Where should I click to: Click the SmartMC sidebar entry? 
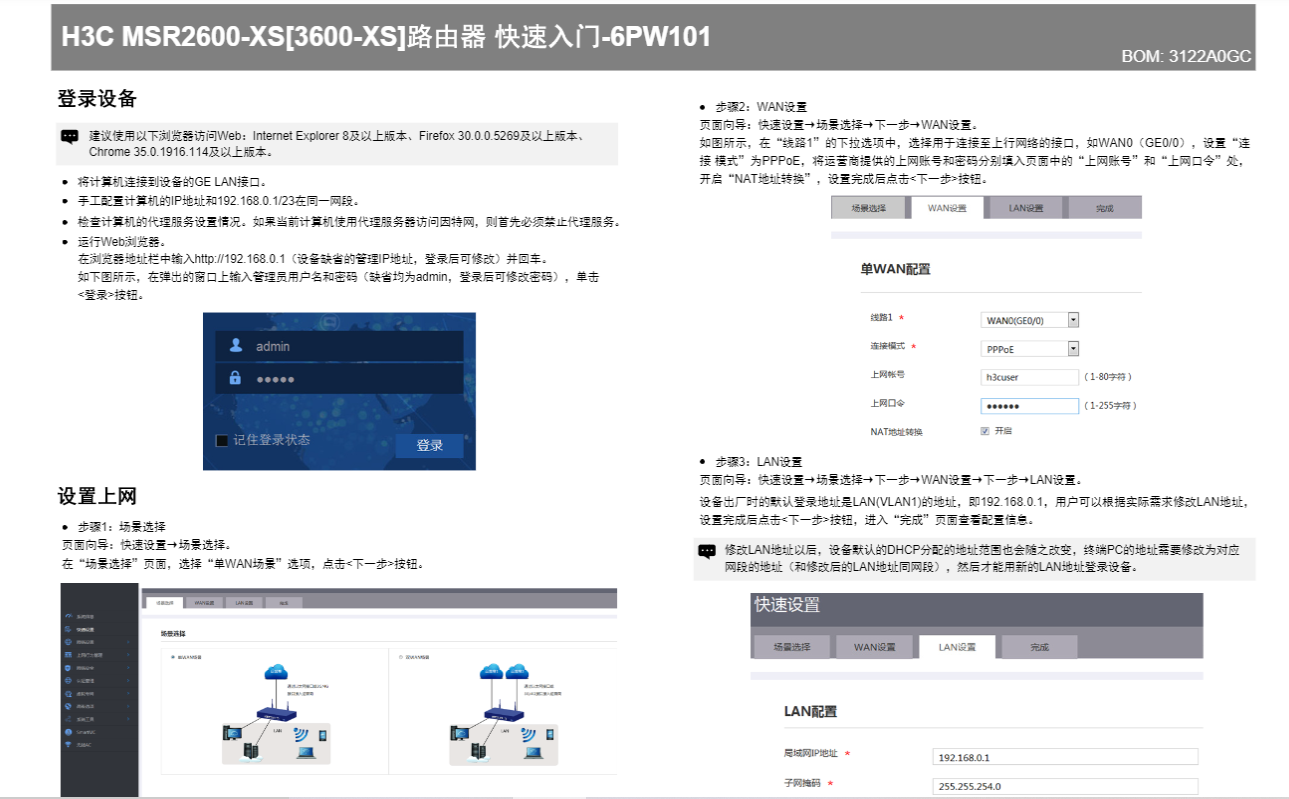(x=99, y=732)
